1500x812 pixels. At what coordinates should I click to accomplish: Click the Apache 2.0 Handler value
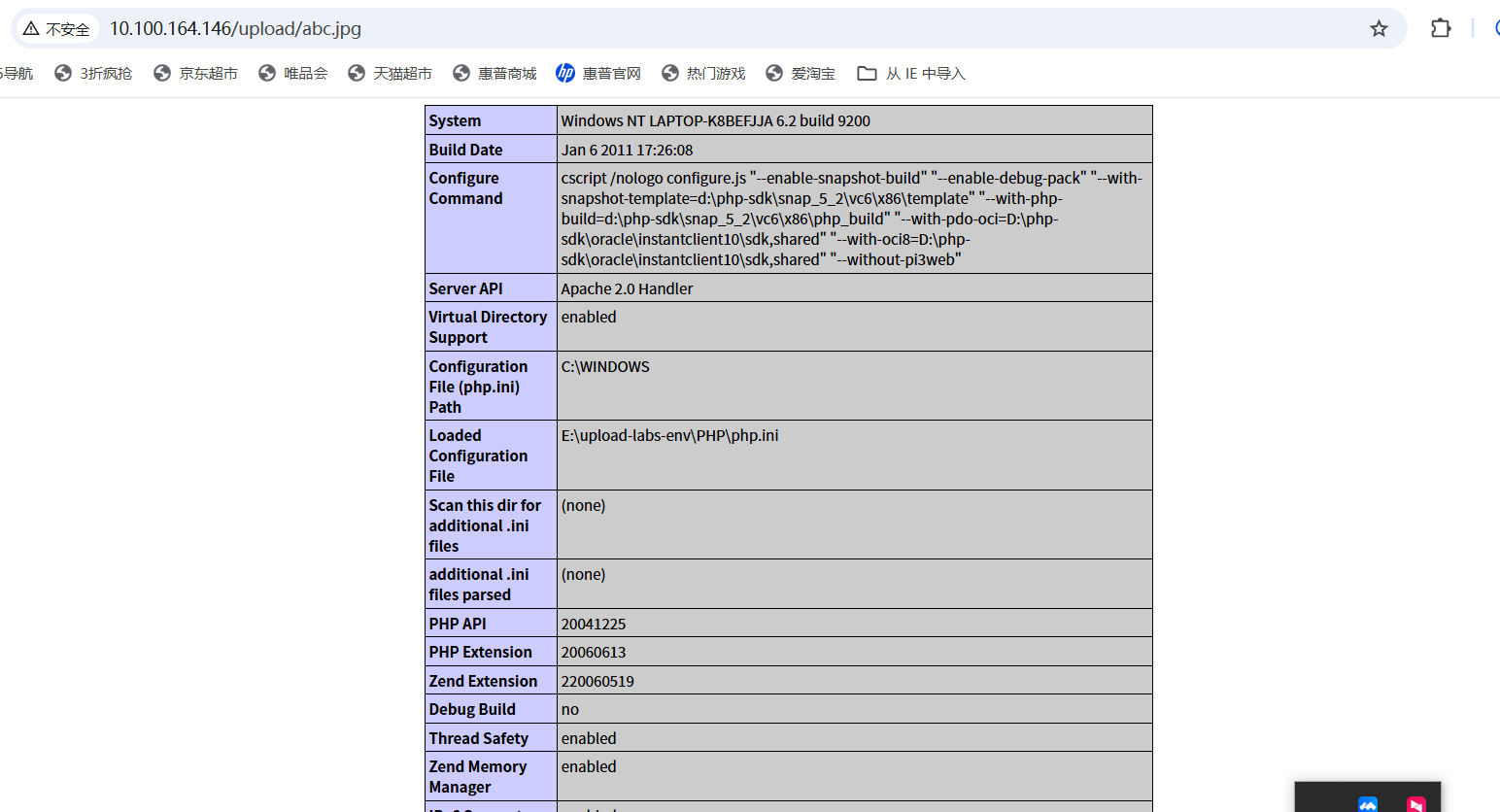point(627,288)
